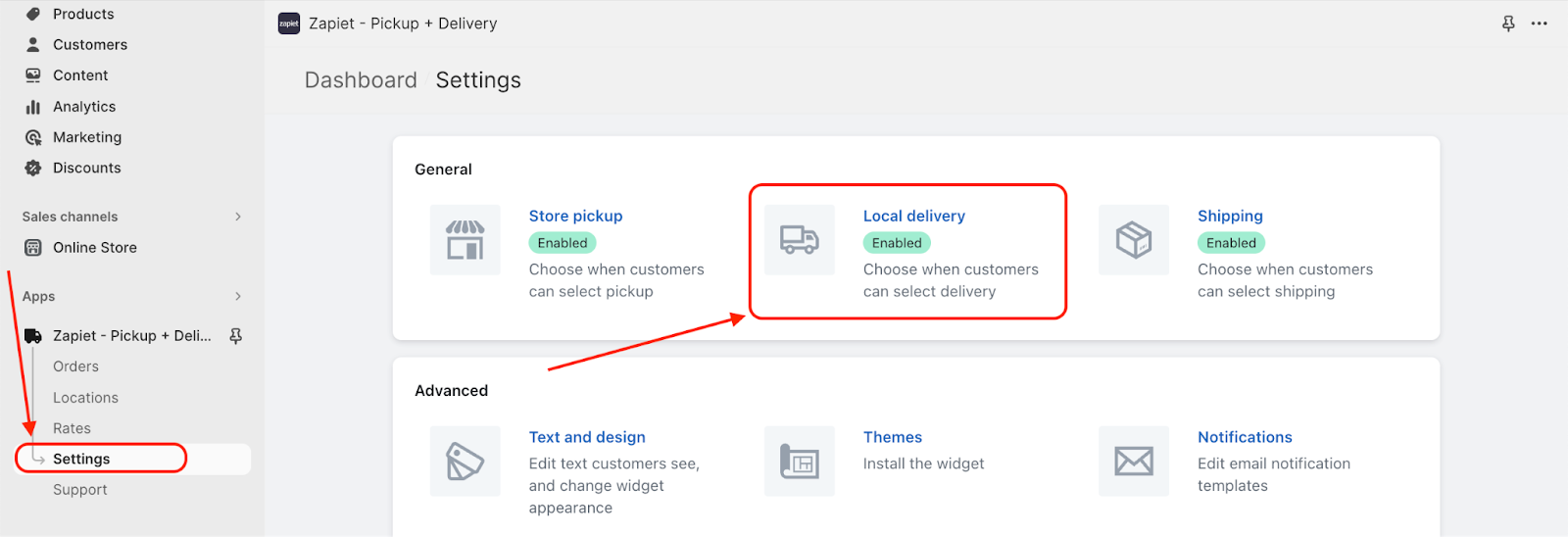Image resolution: width=1568 pixels, height=537 pixels.
Task: Click the pin icon in top bar
Action: 1508,24
